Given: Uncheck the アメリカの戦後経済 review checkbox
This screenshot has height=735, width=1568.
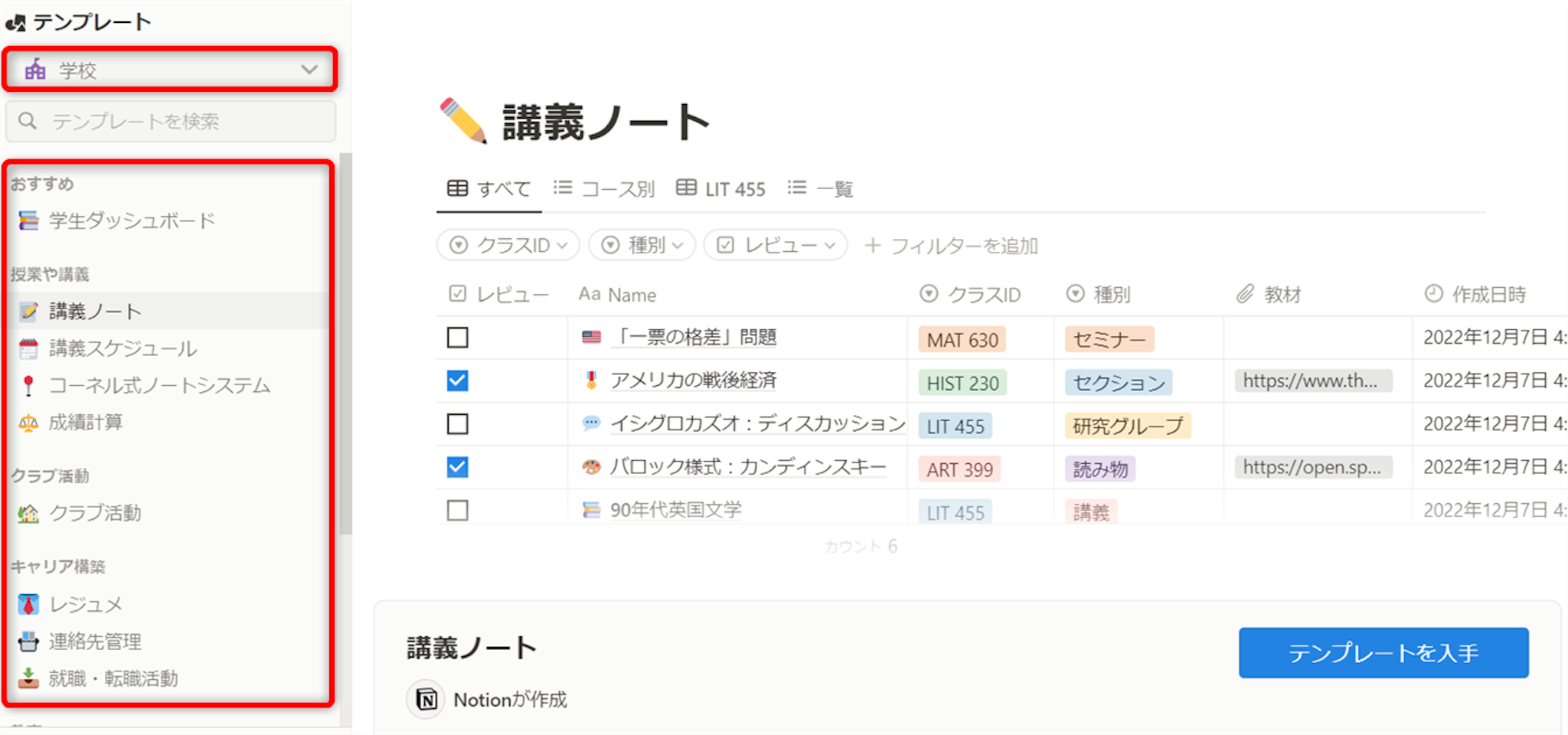Looking at the screenshot, I should click(x=458, y=381).
